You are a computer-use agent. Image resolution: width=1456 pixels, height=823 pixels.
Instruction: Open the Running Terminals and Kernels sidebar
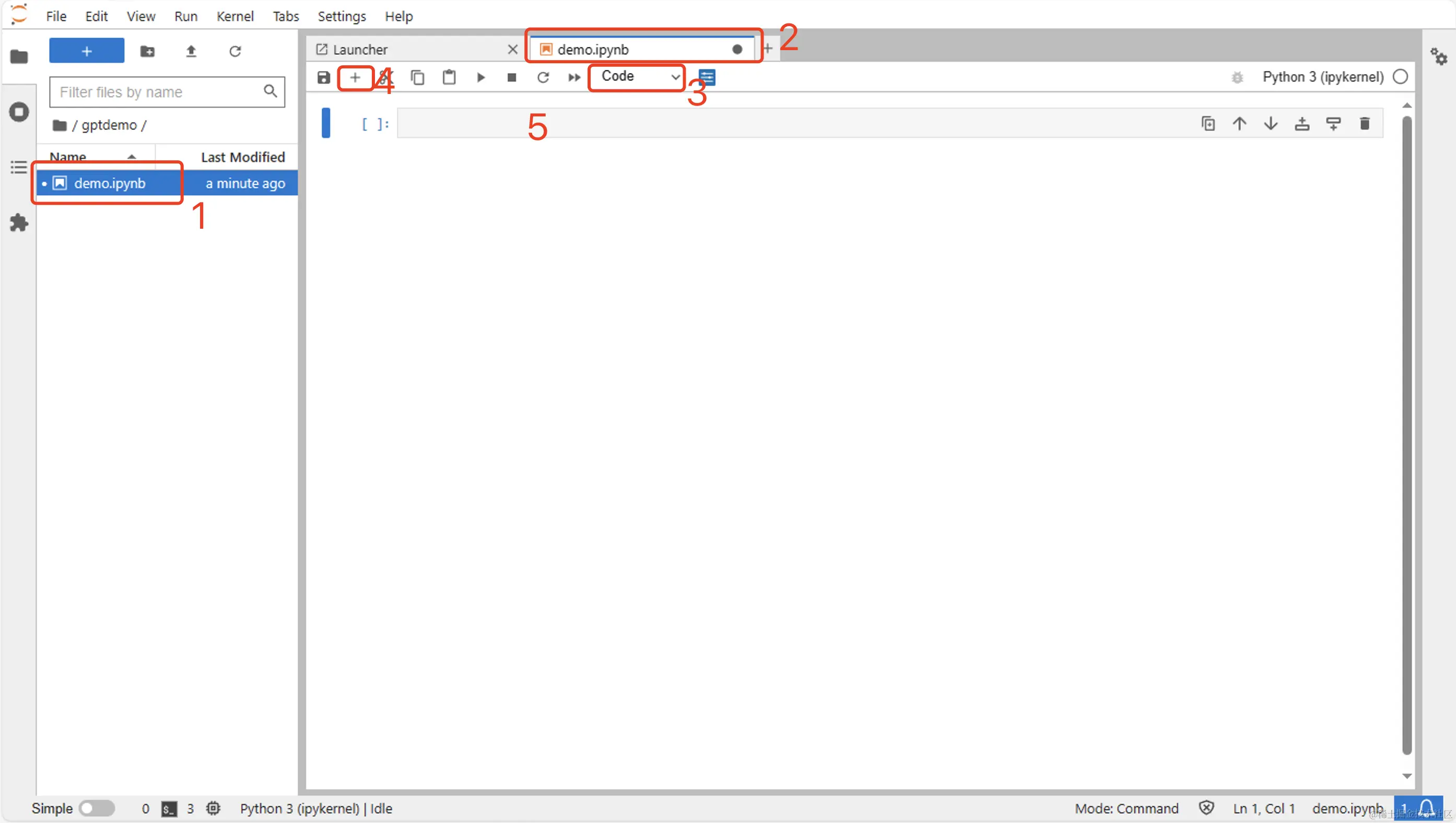[x=19, y=112]
